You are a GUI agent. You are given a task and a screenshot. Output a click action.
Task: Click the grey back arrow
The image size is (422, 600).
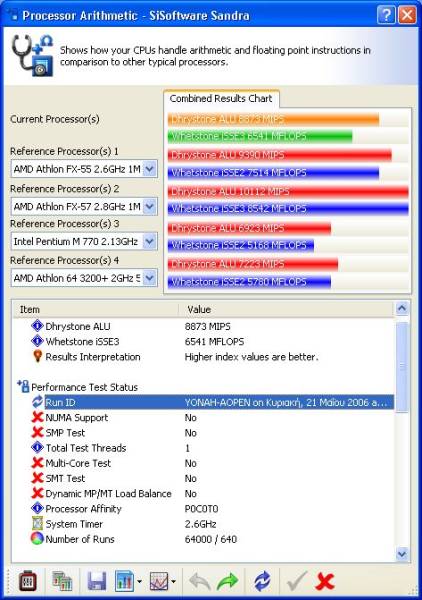[x=200, y=582]
